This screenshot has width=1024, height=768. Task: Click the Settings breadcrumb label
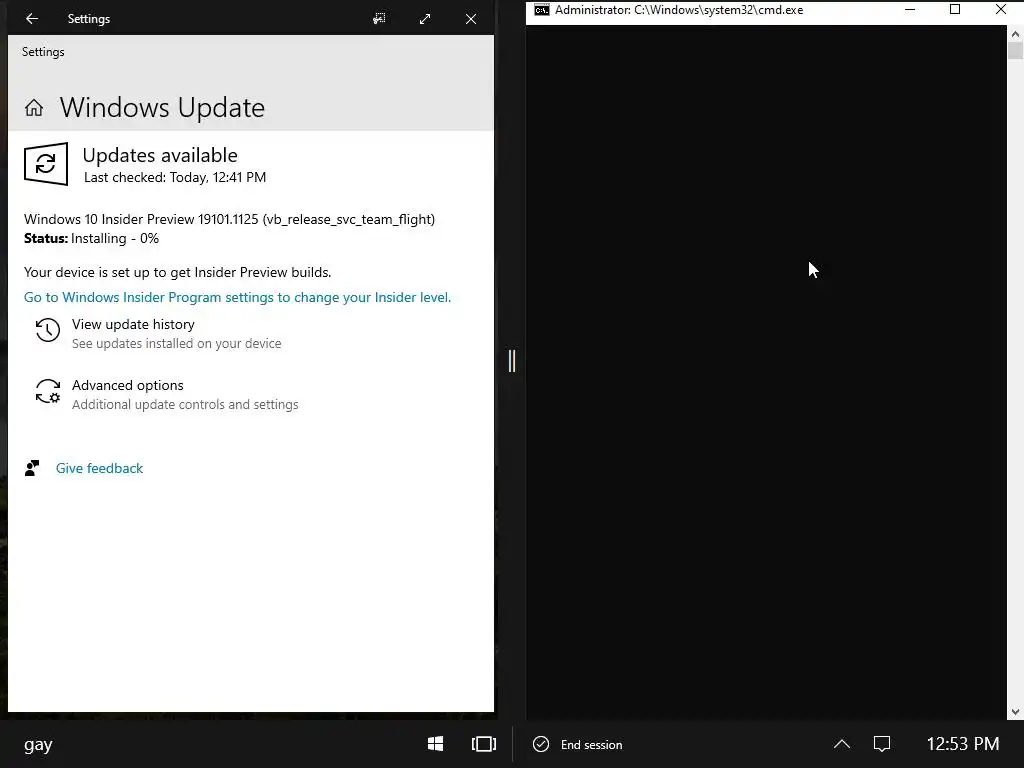pos(43,52)
